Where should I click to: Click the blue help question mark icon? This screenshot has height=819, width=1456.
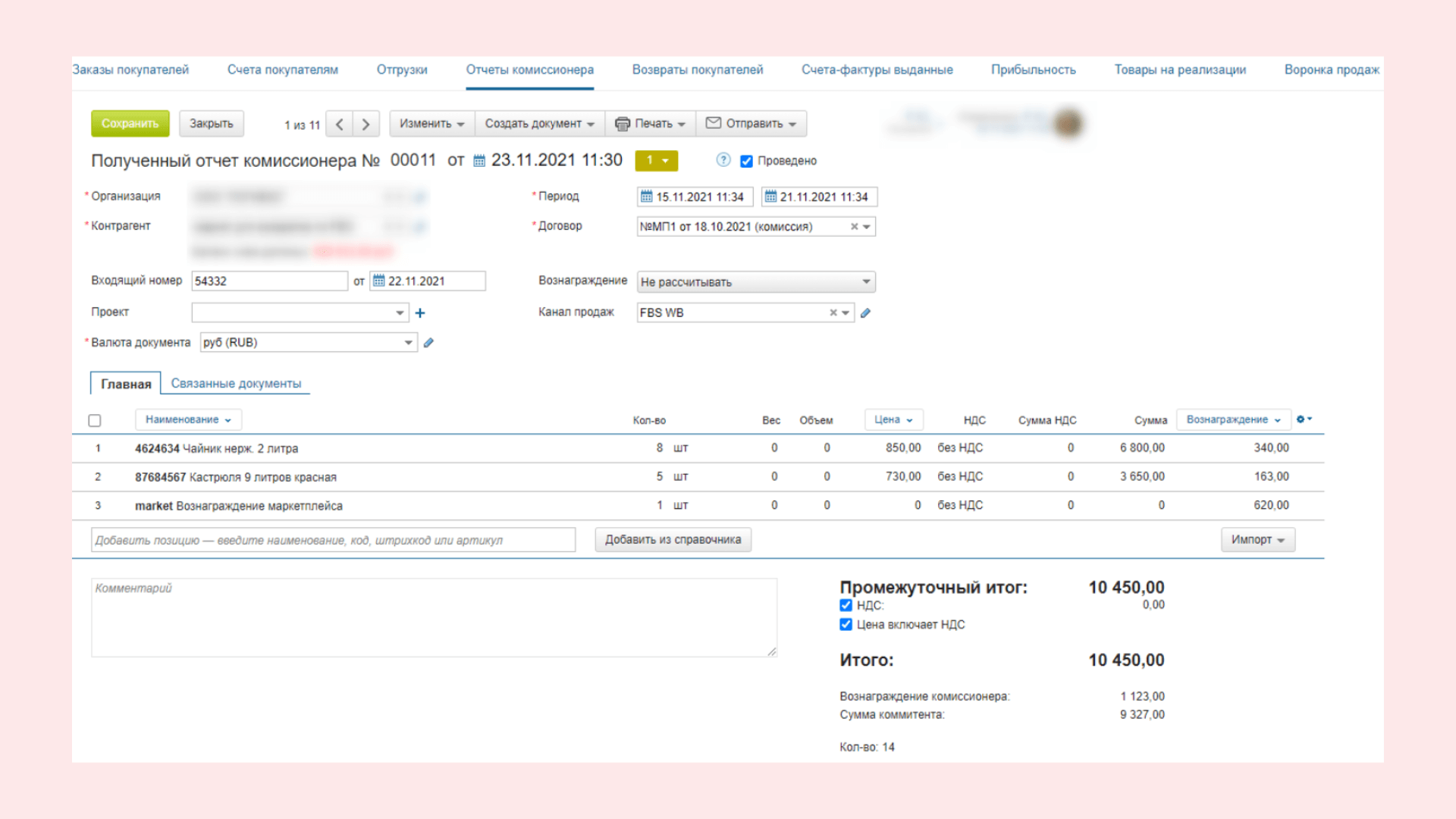[723, 160]
